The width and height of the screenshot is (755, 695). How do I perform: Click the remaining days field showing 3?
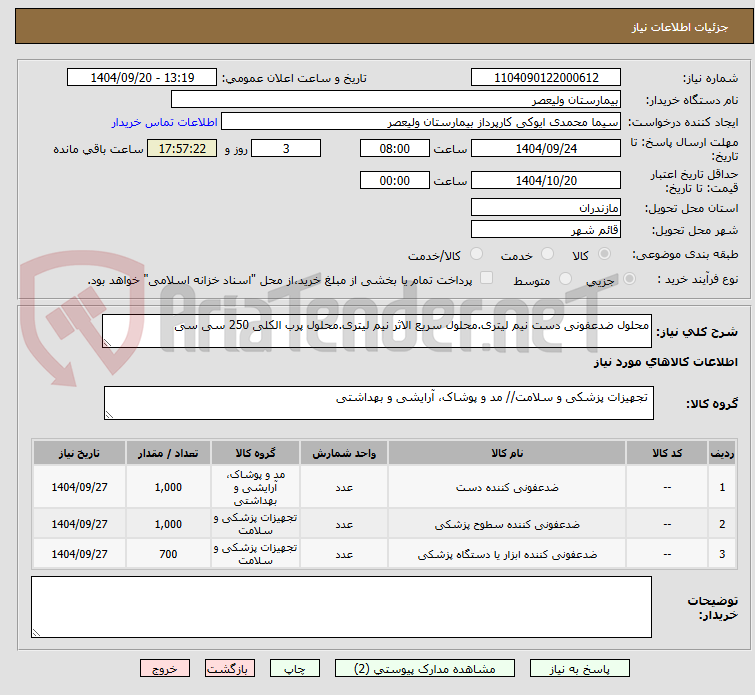[x=286, y=148]
